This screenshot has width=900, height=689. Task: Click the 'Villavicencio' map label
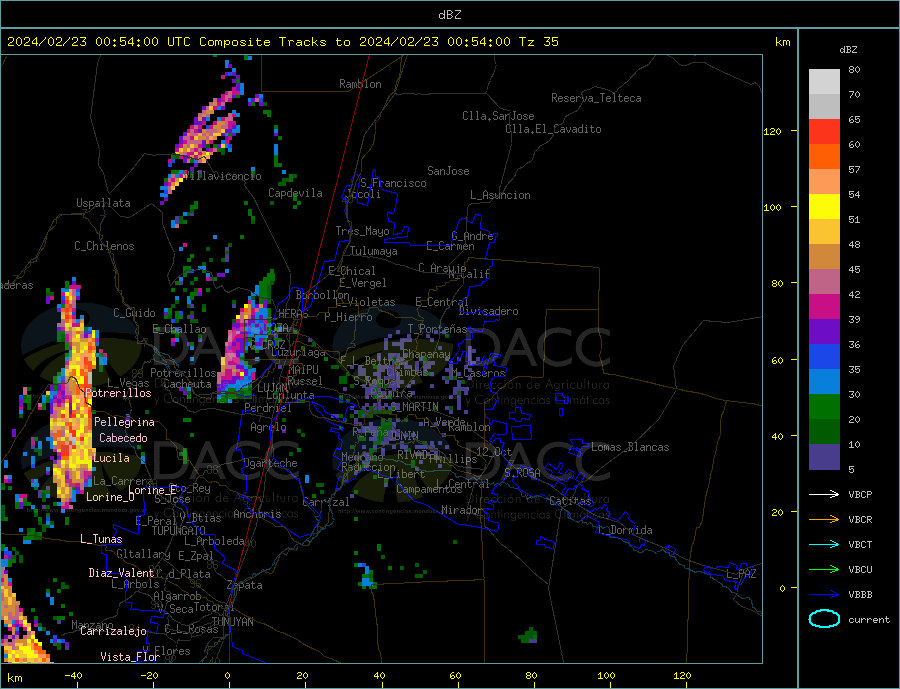[x=224, y=176]
